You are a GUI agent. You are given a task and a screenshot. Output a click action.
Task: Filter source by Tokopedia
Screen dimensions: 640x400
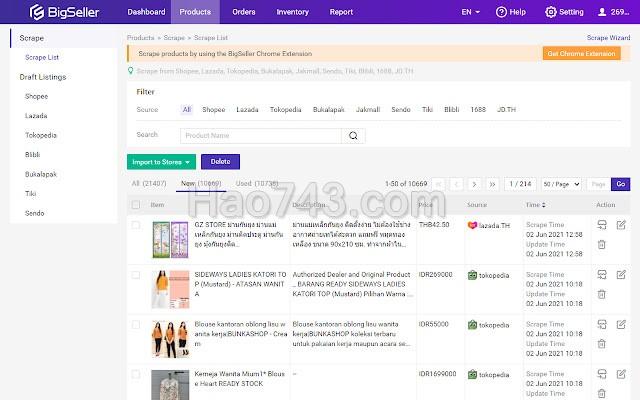pos(285,109)
